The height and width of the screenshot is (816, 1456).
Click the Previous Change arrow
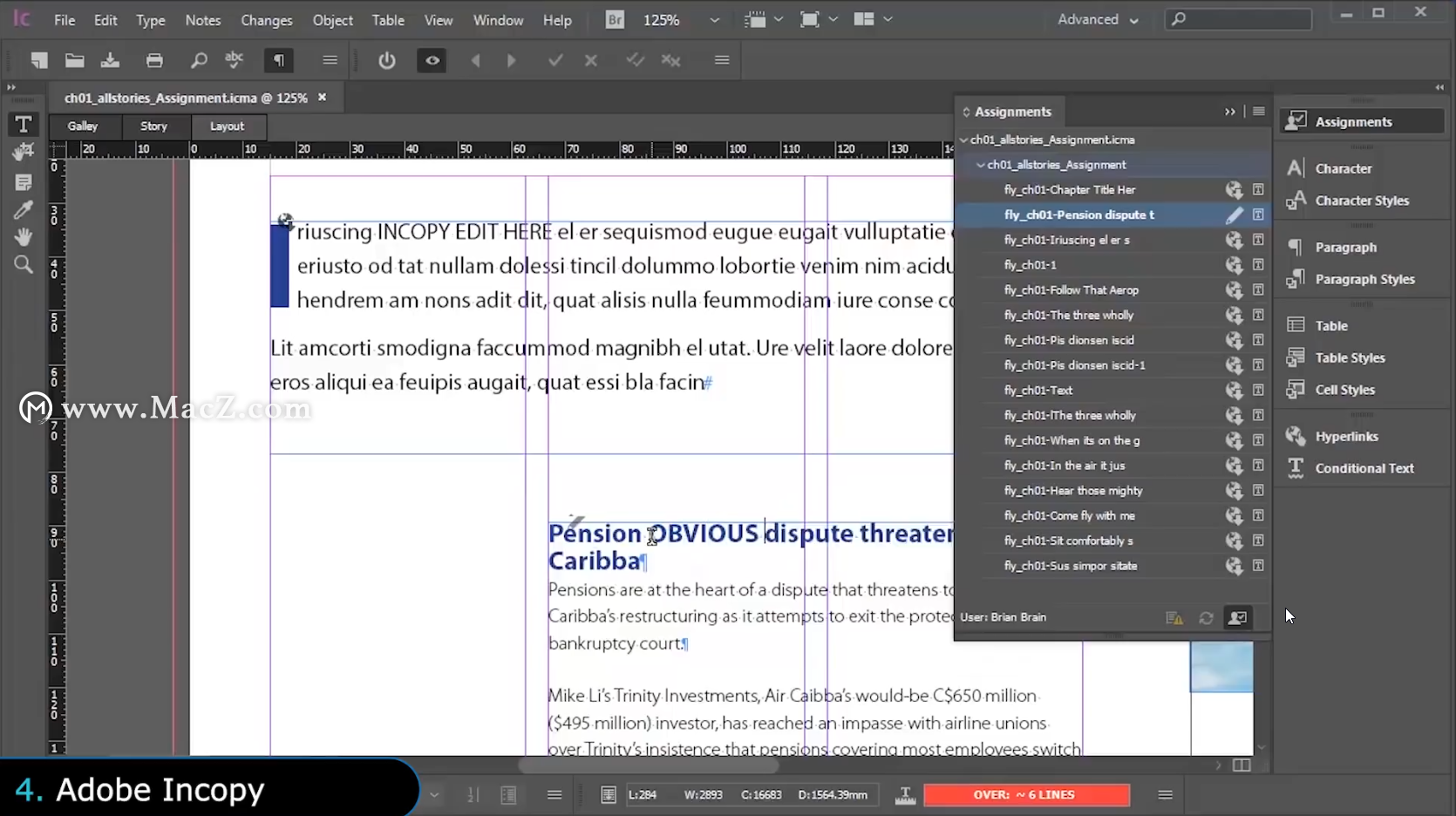click(x=475, y=60)
